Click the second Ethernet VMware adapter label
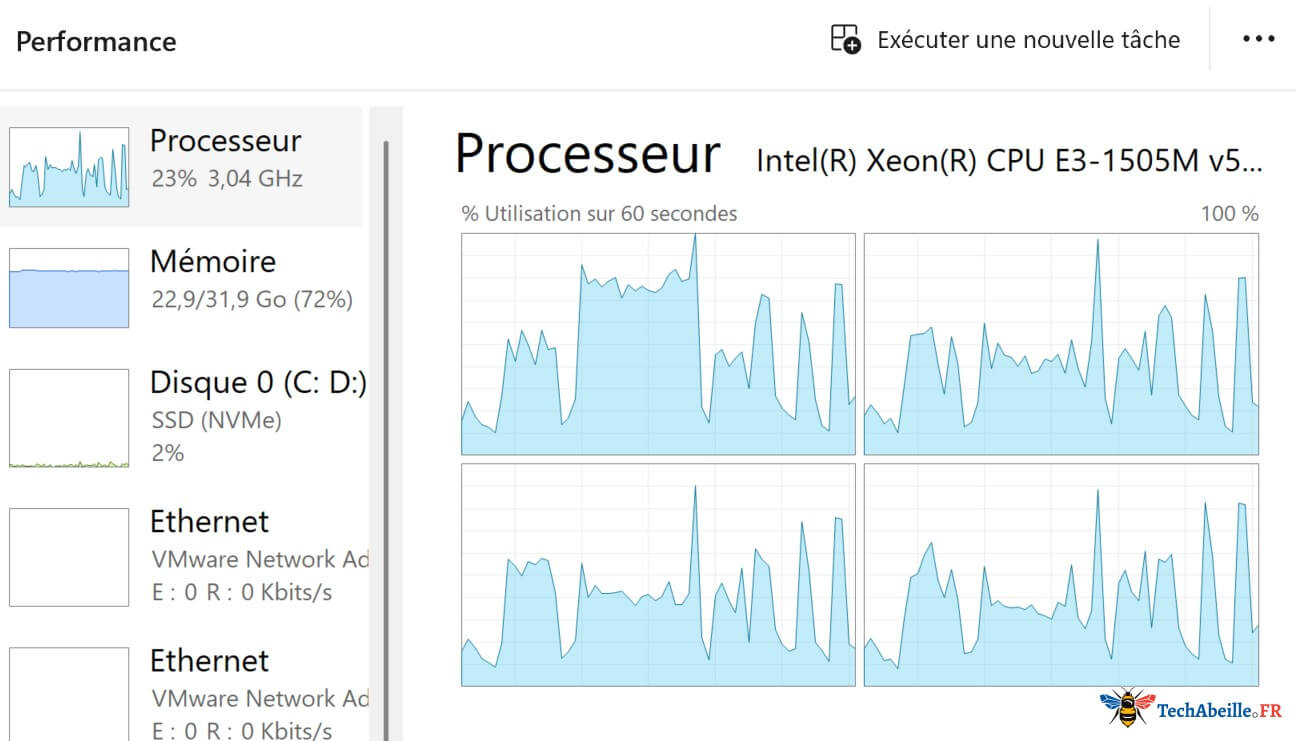 point(260,698)
